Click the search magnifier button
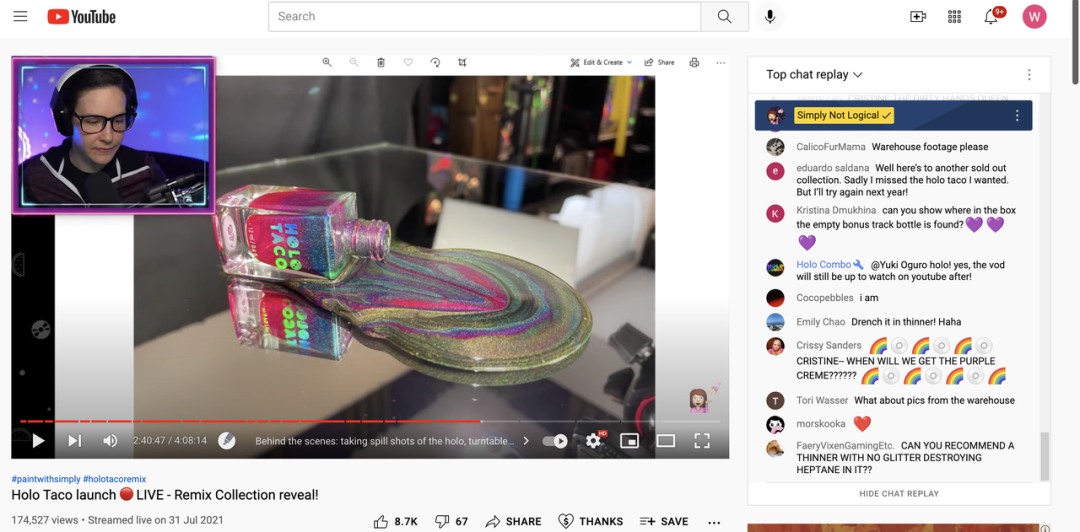The width and height of the screenshot is (1080, 532). click(x=724, y=17)
